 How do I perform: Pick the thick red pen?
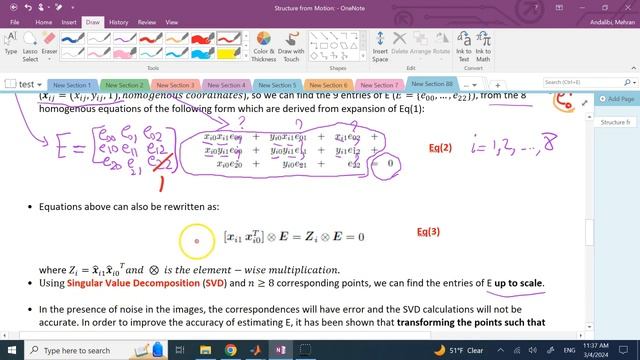[151, 39]
